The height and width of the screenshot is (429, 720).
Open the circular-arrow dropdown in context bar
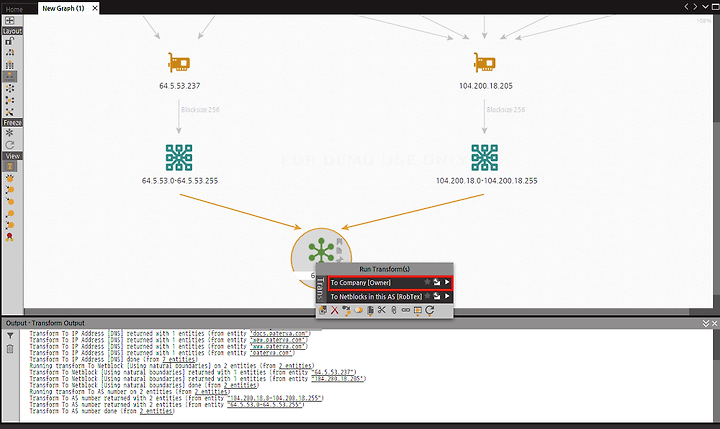(x=429, y=311)
